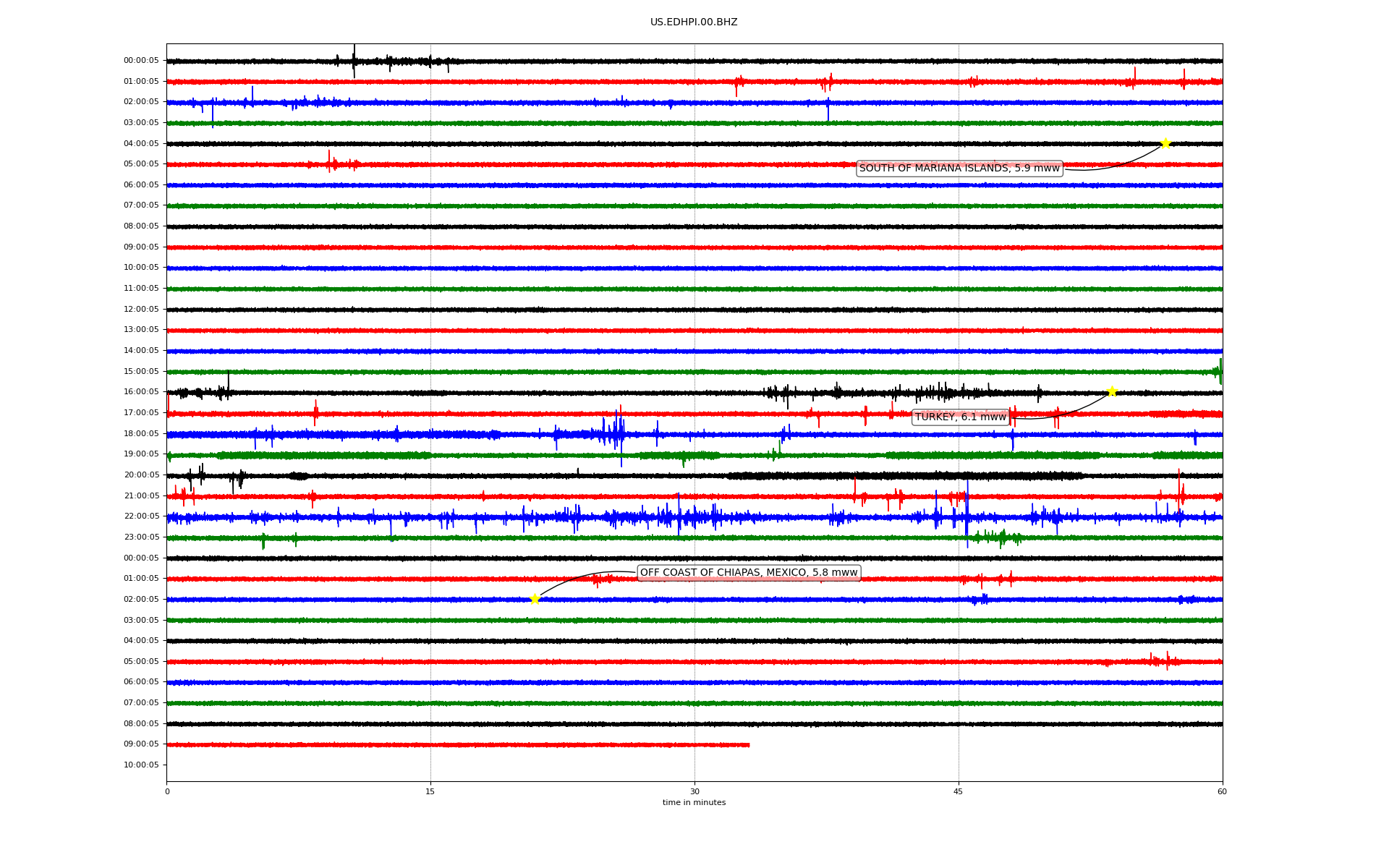1389x868 pixels.
Task: Select the SOUTH OF MARIANA ISLANDS, 5.9 mww label
Action: point(959,169)
